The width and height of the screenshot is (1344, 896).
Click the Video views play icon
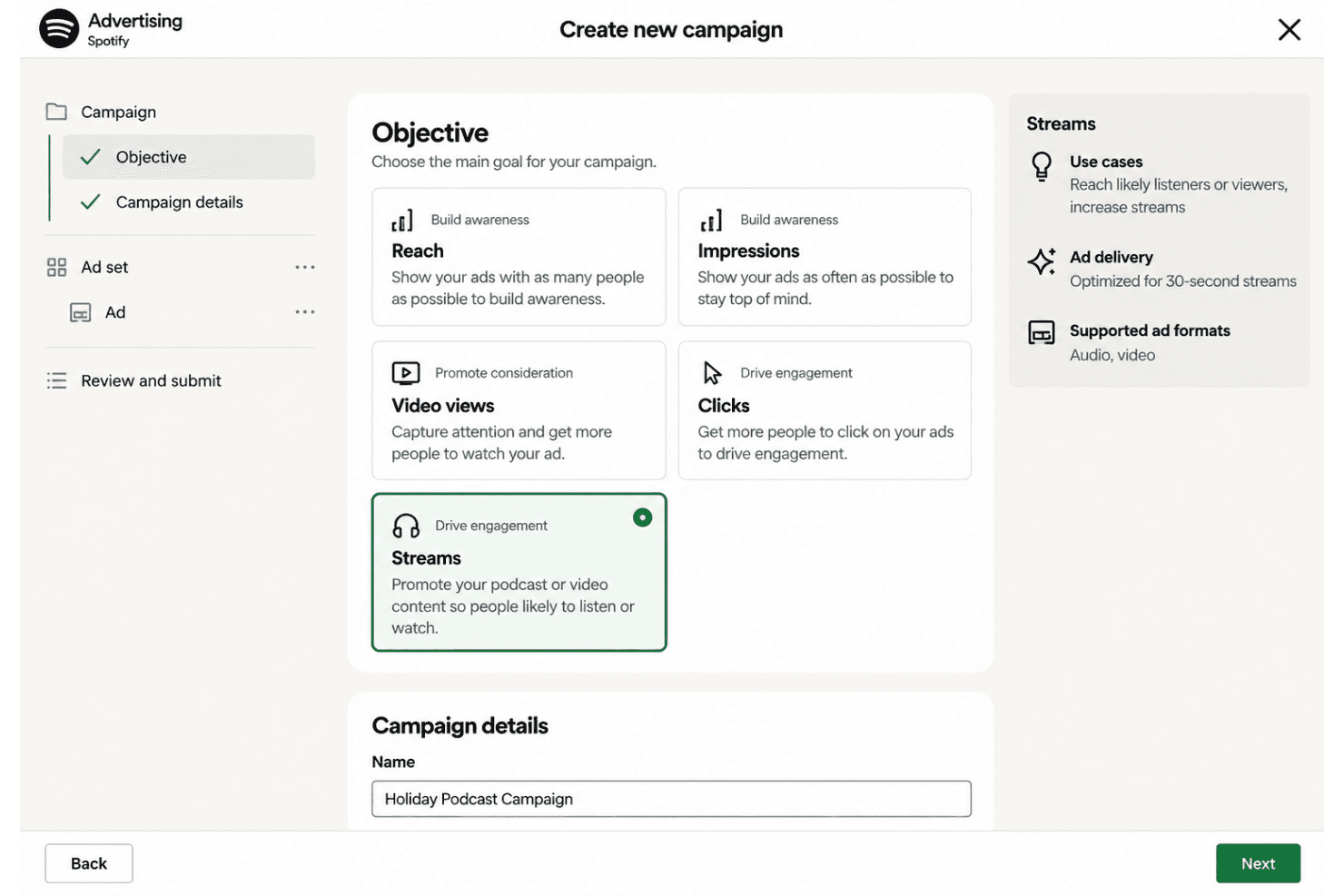[x=405, y=373]
